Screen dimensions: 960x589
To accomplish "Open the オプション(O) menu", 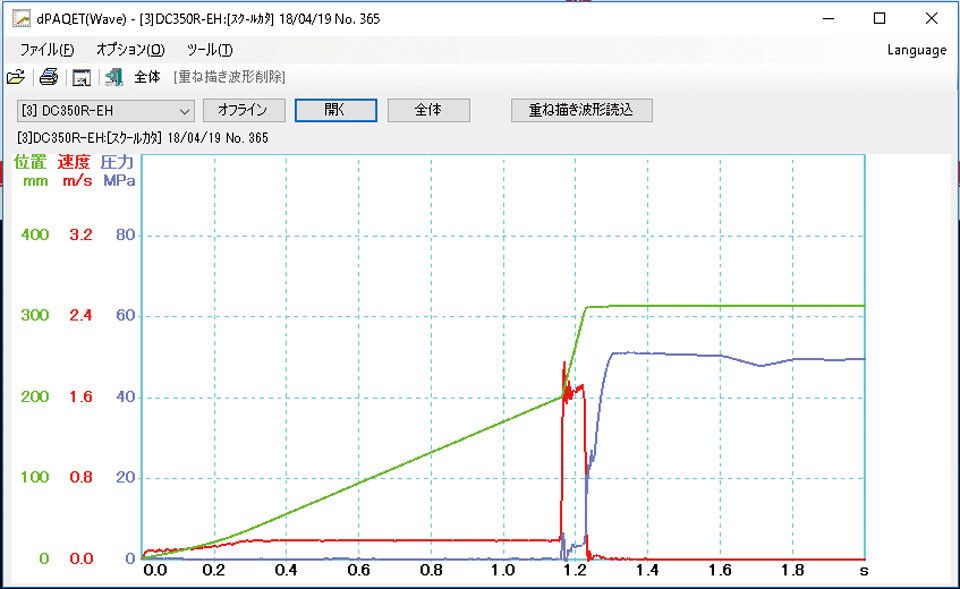I will click(x=130, y=50).
